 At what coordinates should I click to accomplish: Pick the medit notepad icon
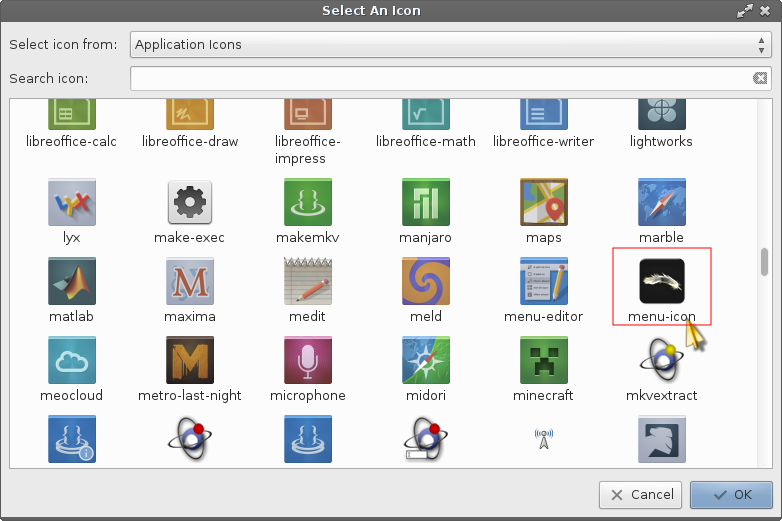coord(308,281)
